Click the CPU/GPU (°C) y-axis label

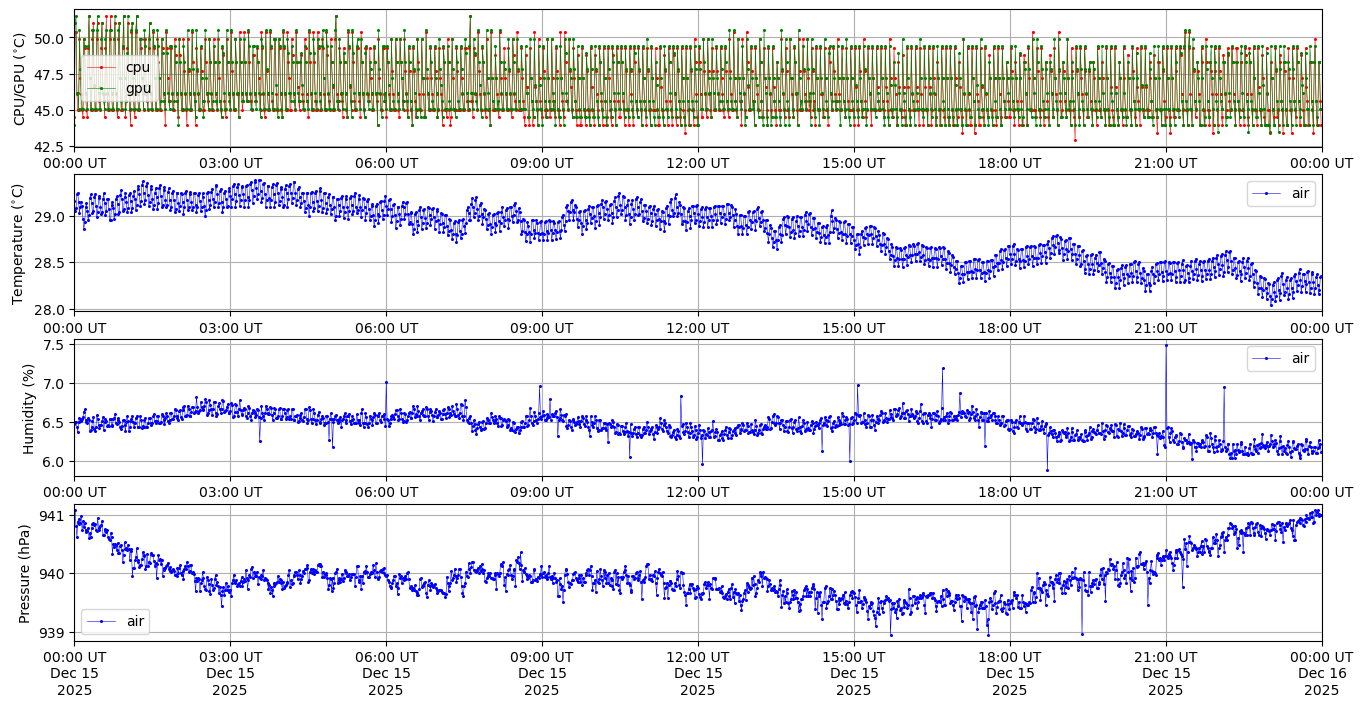coord(19,79)
